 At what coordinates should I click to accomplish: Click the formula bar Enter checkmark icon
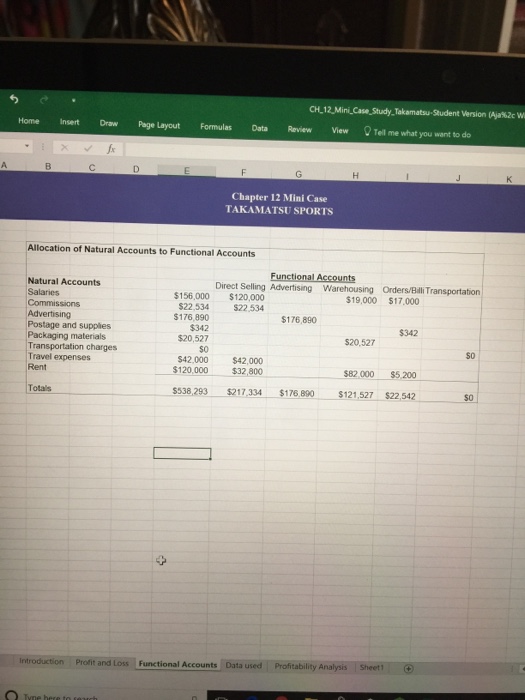(89, 148)
